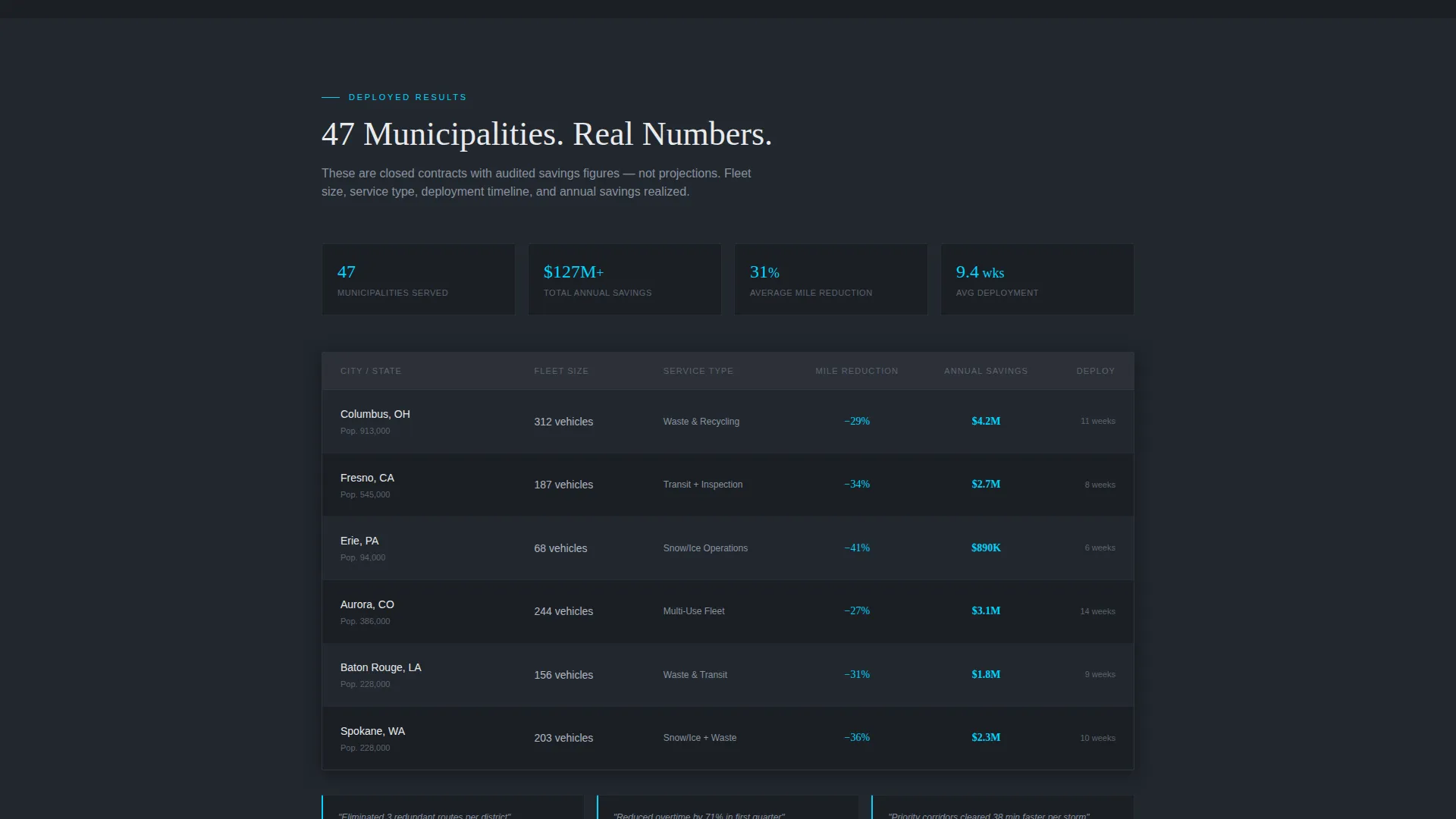This screenshot has width=1456, height=819.
Task: Click the 'Spokane, WA' city cell
Action: pyautogui.click(x=372, y=731)
